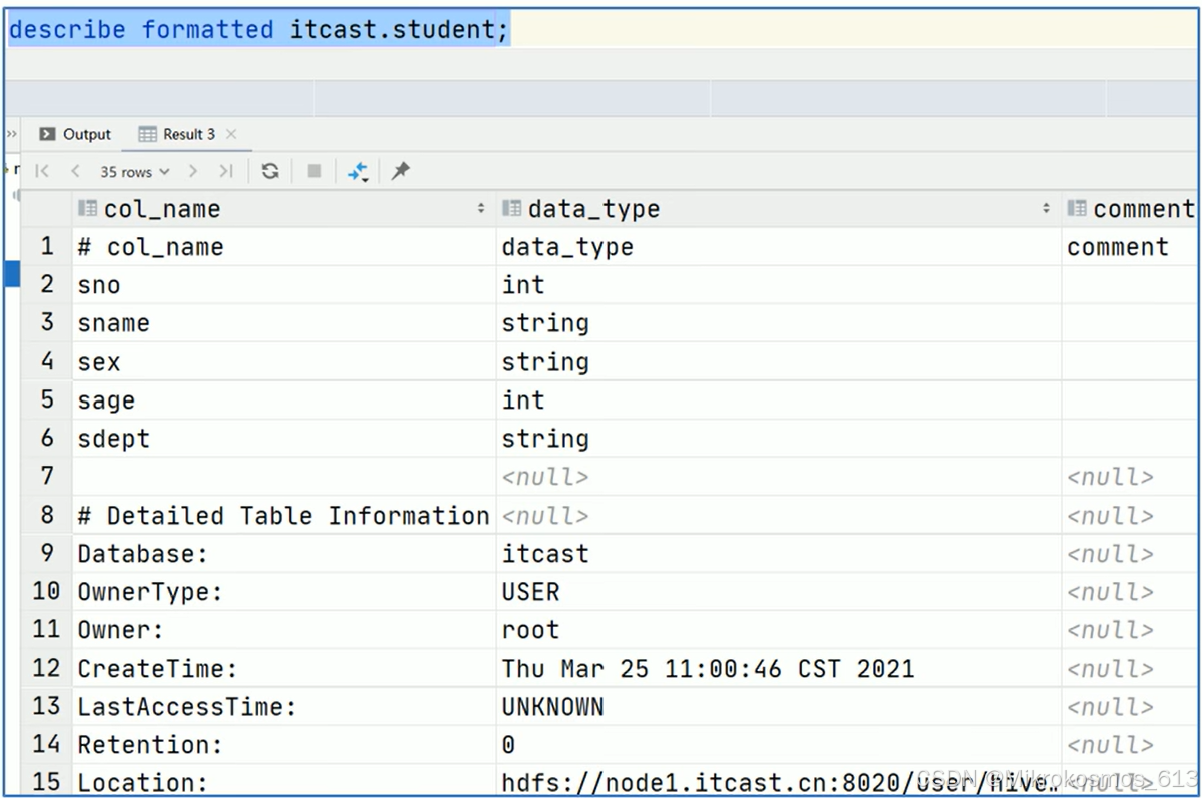Select row number 1
The height and width of the screenshot is (798, 1202).
point(47,246)
